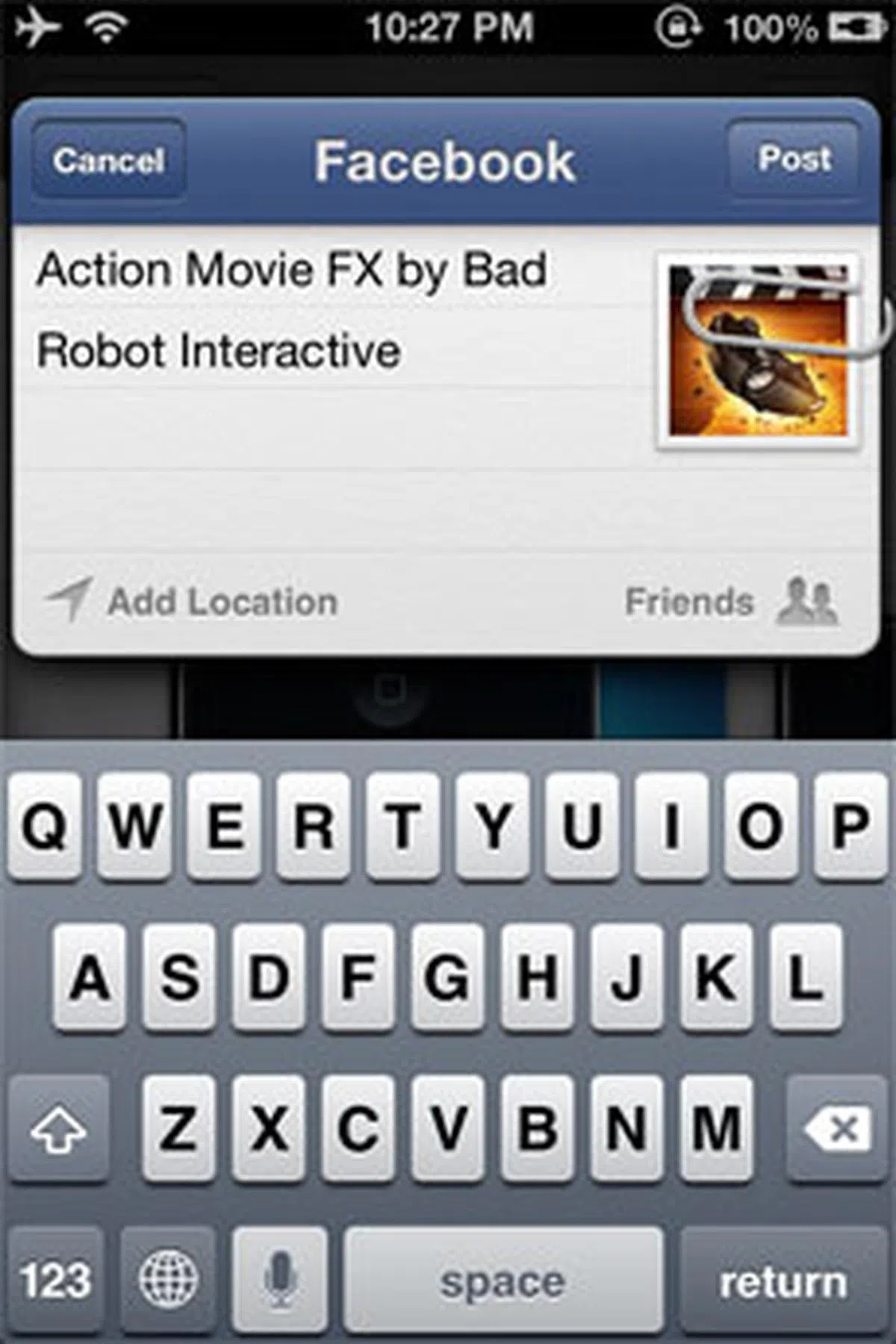The image size is (896, 1344).
Task: Tap the orientation lock status icon
Action: coord(678,28)
